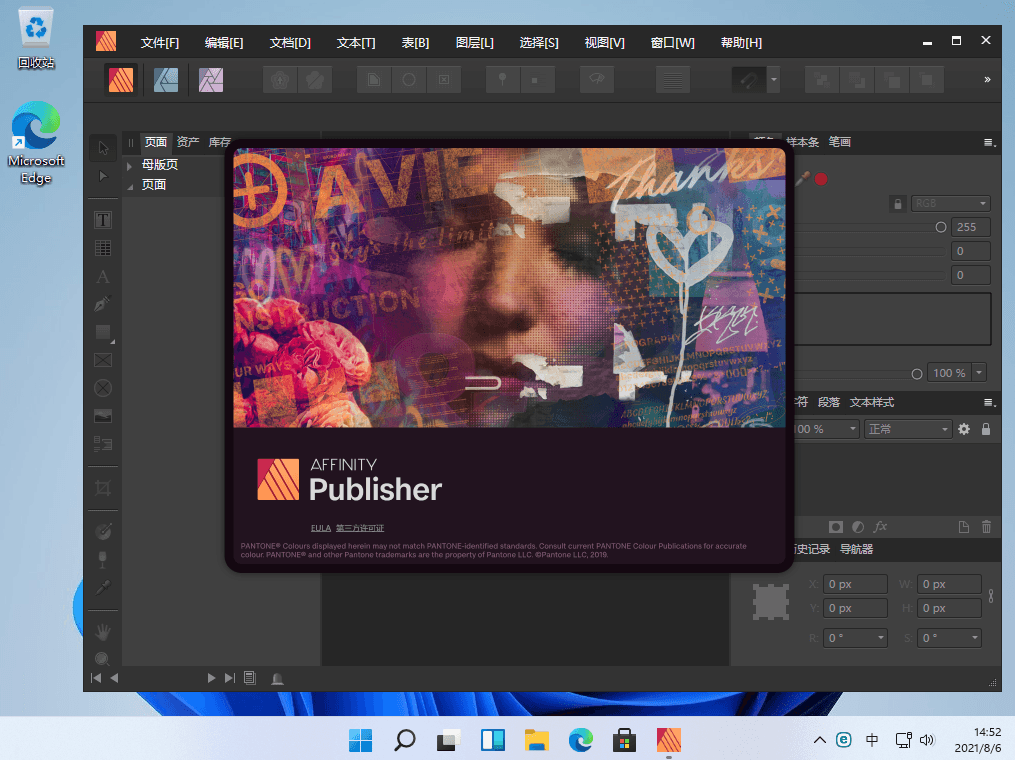
Task: Open the 视图[V] menu
Action: pos(605,43)
